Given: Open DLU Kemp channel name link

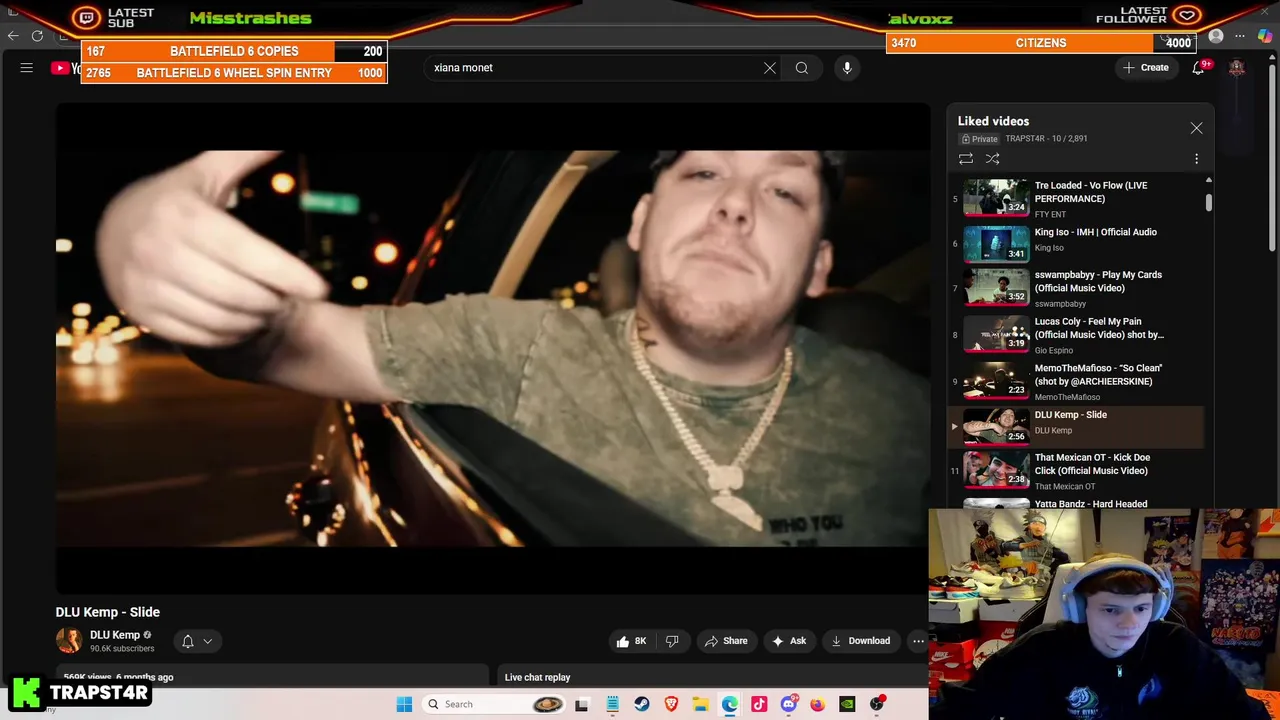Looking at the screenshot, I should [x=115, y=635].
